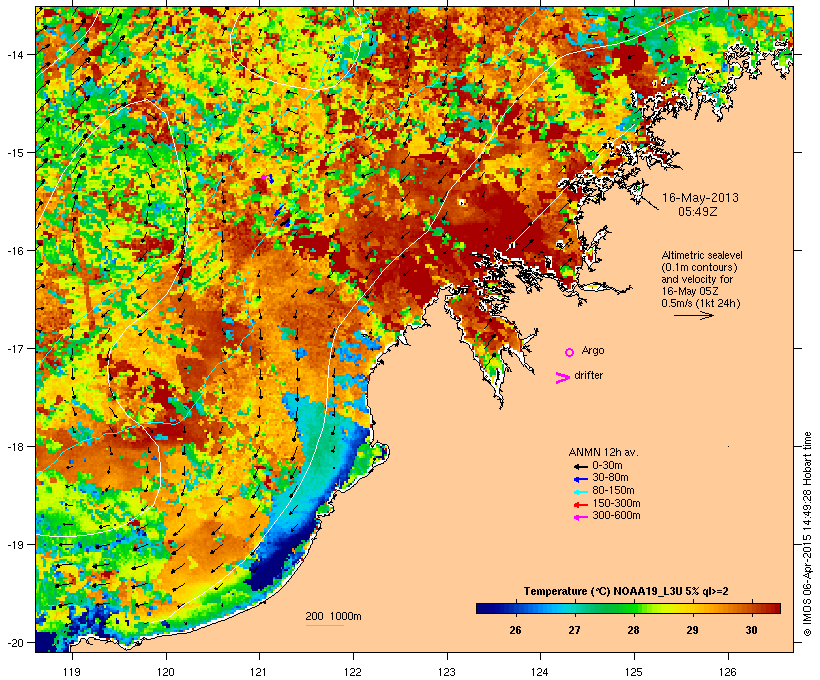
Task: Click the latitude label -18
Action: click(15, 447)
